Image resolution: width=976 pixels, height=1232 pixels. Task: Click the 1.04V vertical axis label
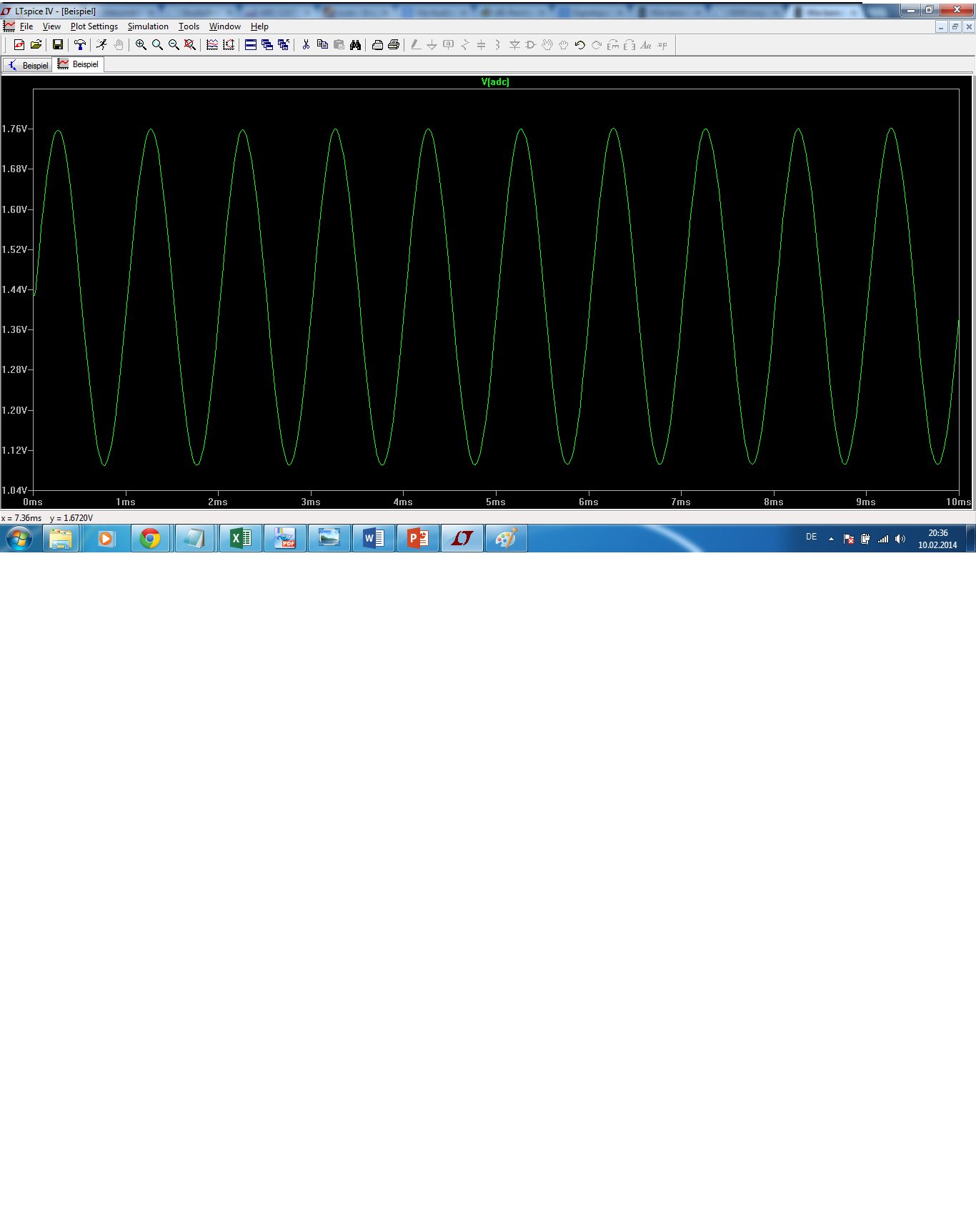15,490
